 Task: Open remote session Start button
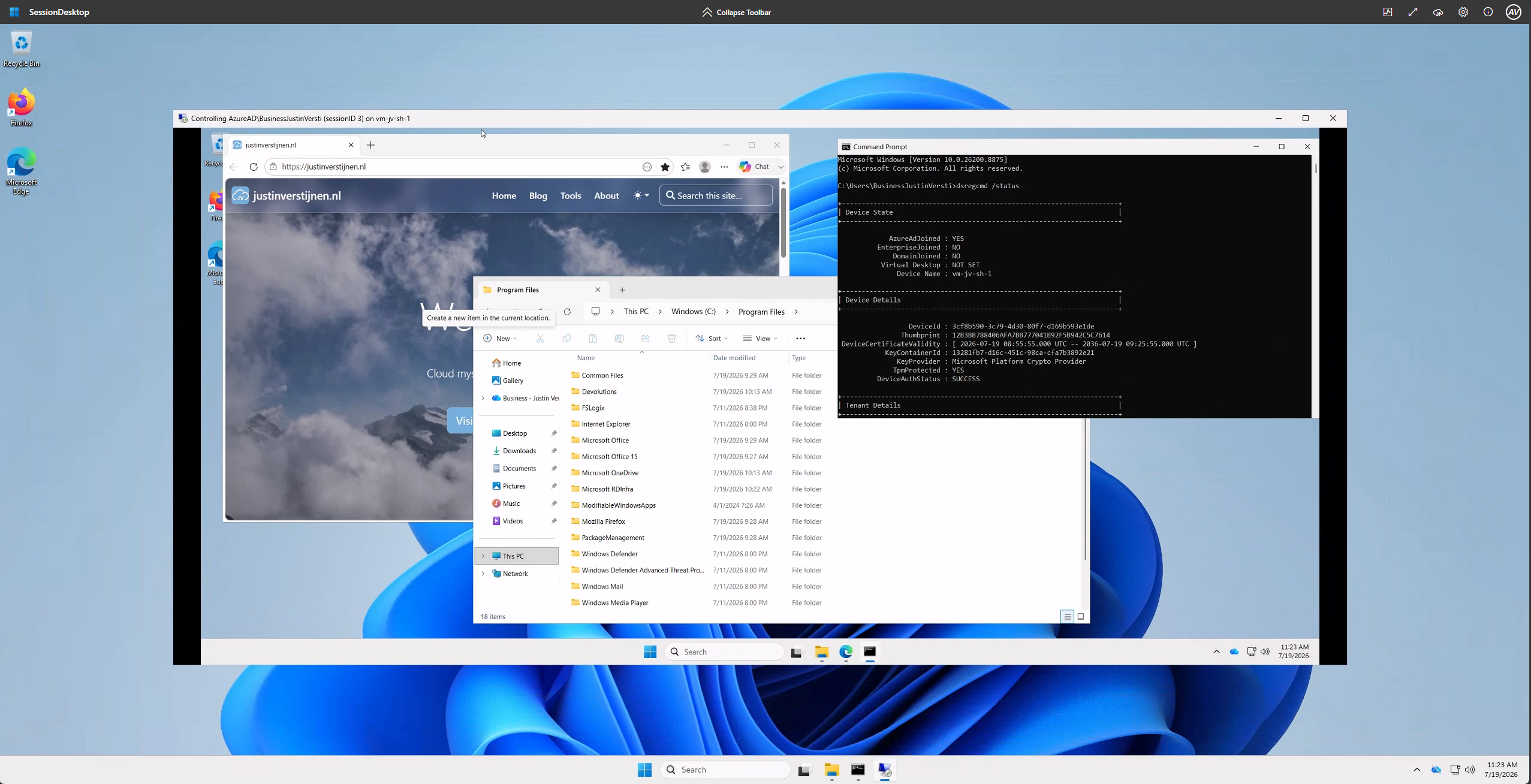click(x=650, y=652)
